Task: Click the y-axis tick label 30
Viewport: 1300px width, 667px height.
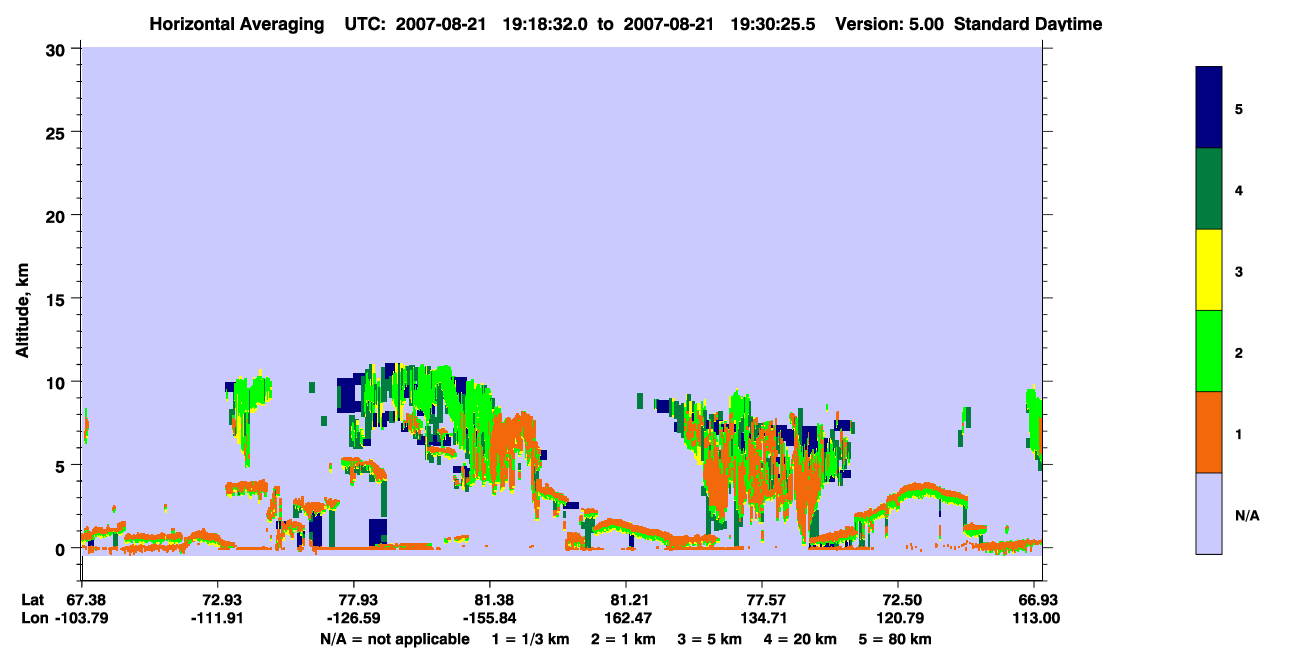Action: (x=58, y=48)
